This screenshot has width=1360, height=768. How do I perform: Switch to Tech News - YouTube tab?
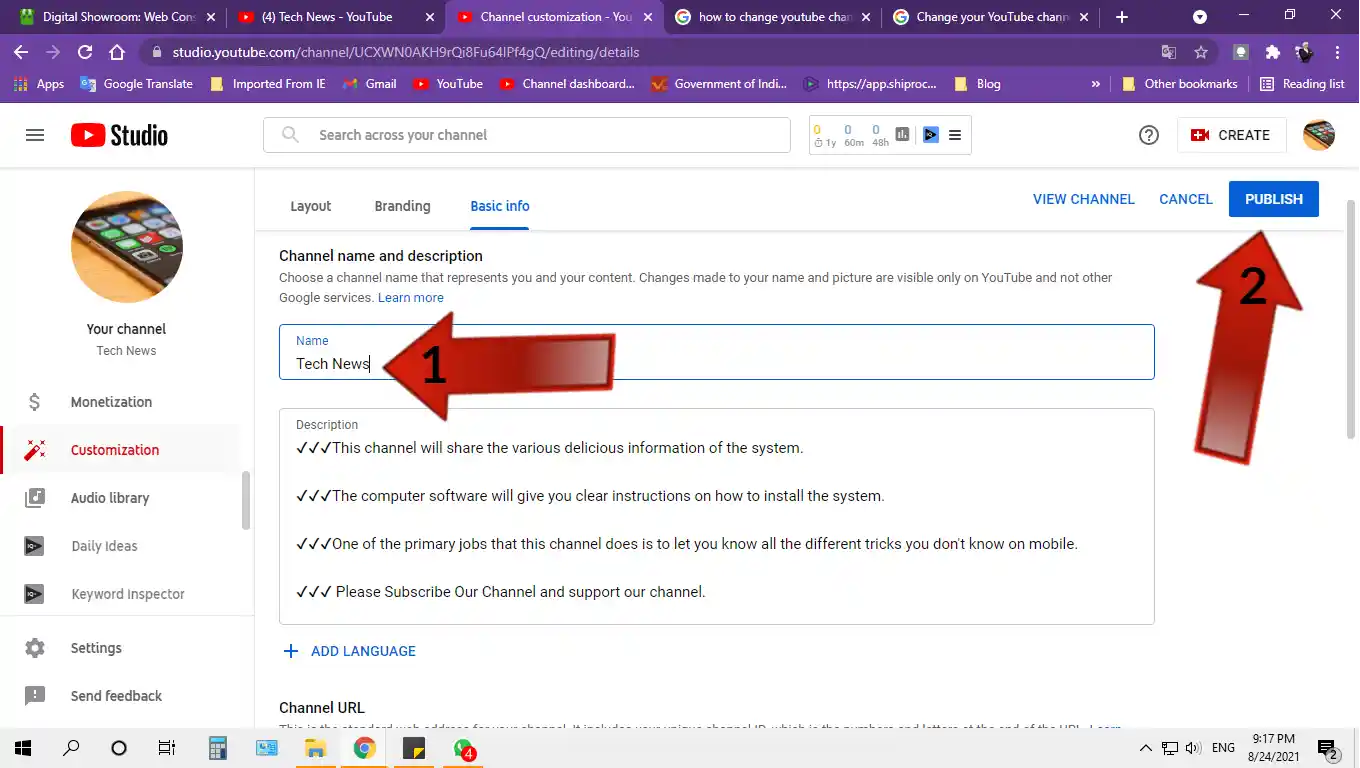pyautogui.click(x=336, y=17)
